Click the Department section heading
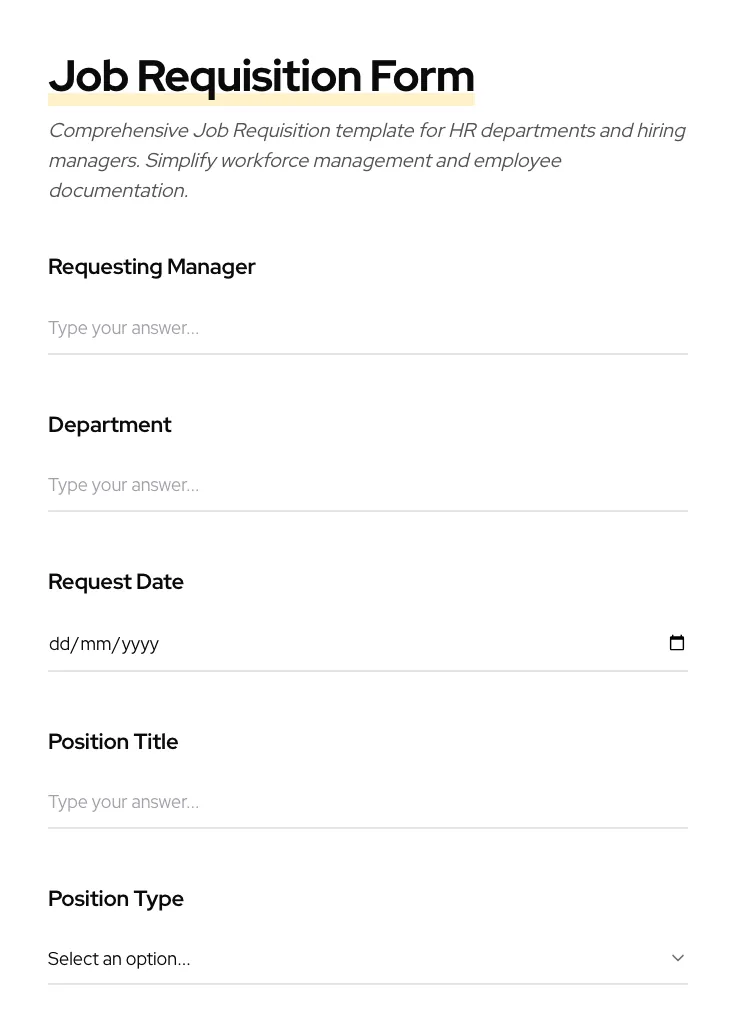 (x=110, y=424)
